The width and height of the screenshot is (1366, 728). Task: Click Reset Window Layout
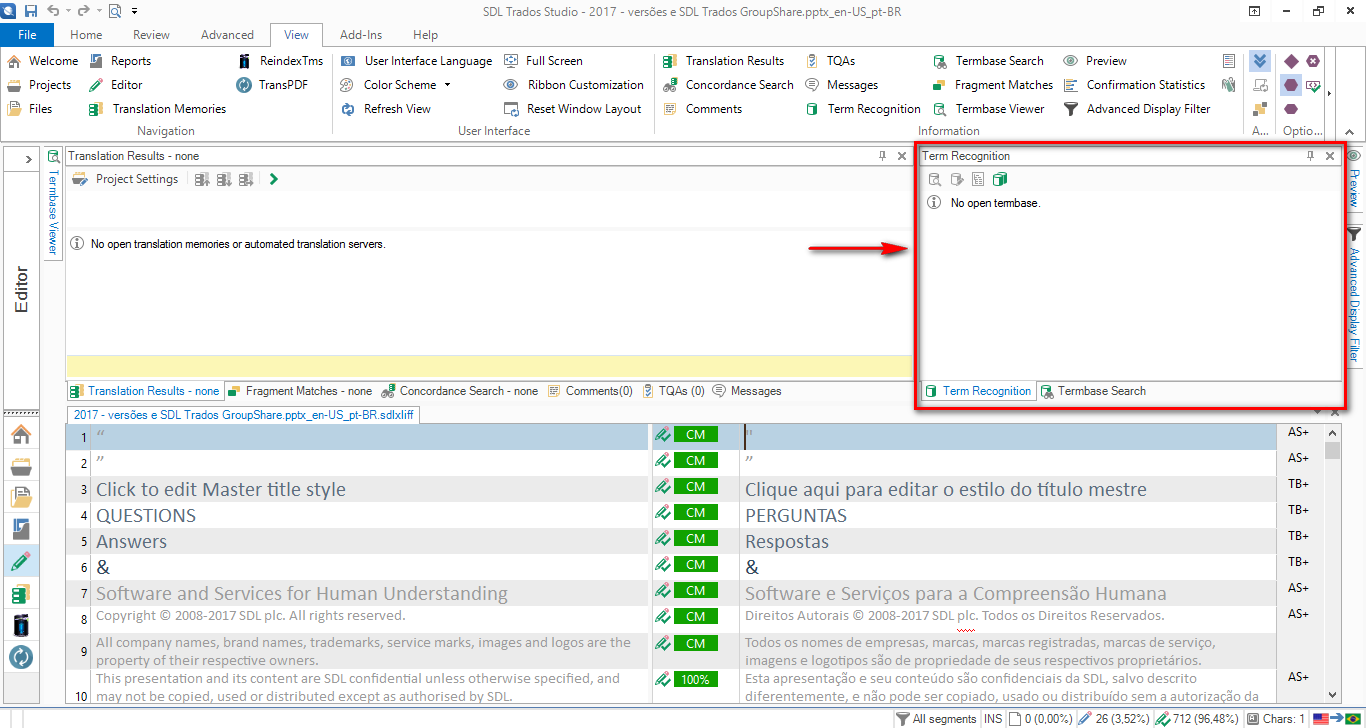pyautogui.click(x=573, y=109)
